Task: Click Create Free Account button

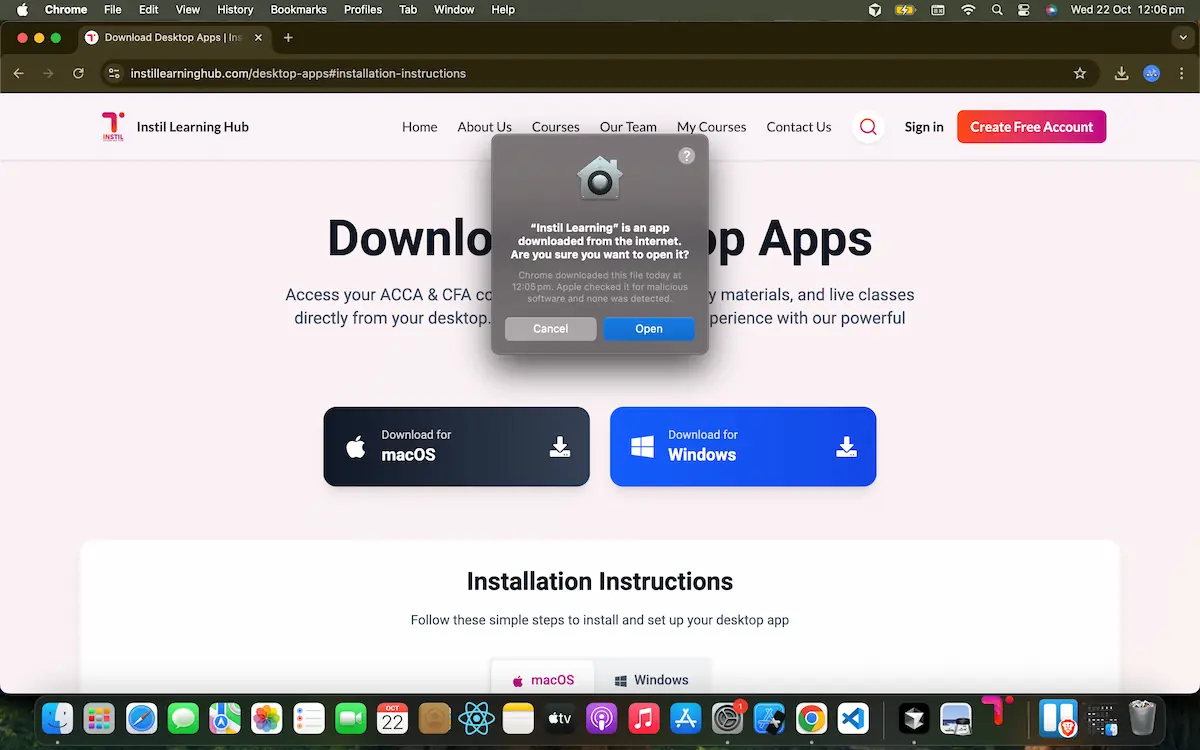Action: (x=1031, y=127)
